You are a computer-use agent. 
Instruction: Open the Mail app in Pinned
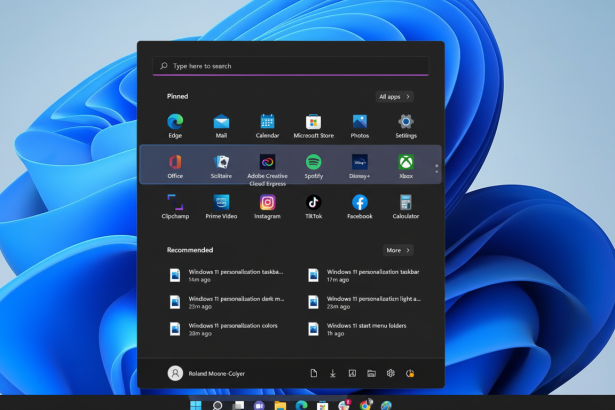tap(221, 126)
